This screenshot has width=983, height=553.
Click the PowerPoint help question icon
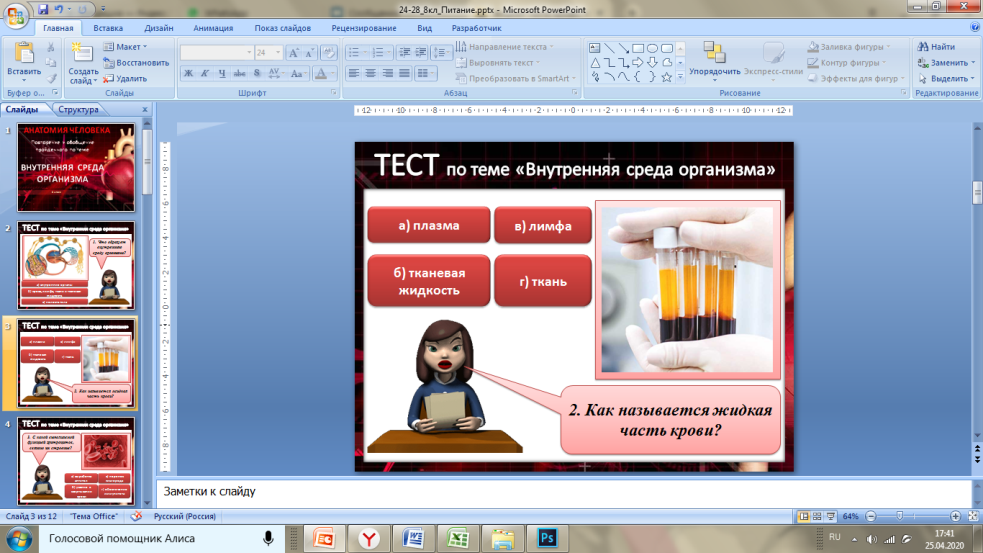point(970,30)
